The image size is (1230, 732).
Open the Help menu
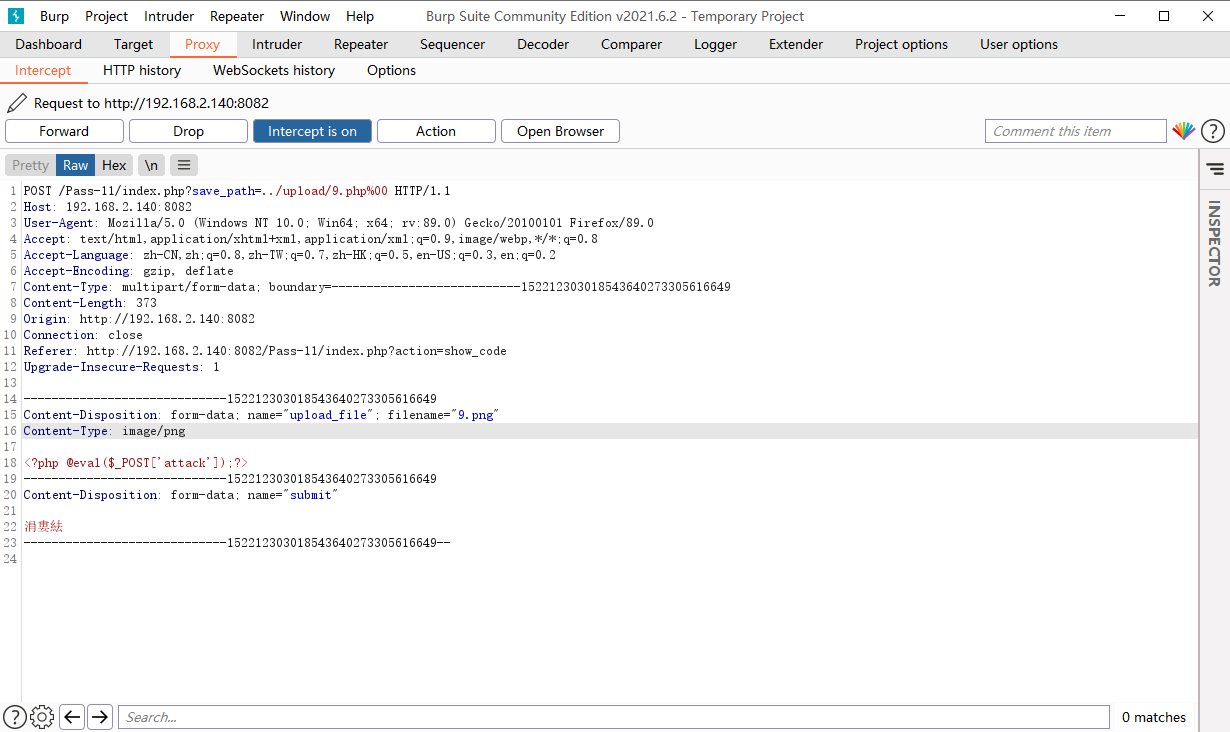[360, 16]
